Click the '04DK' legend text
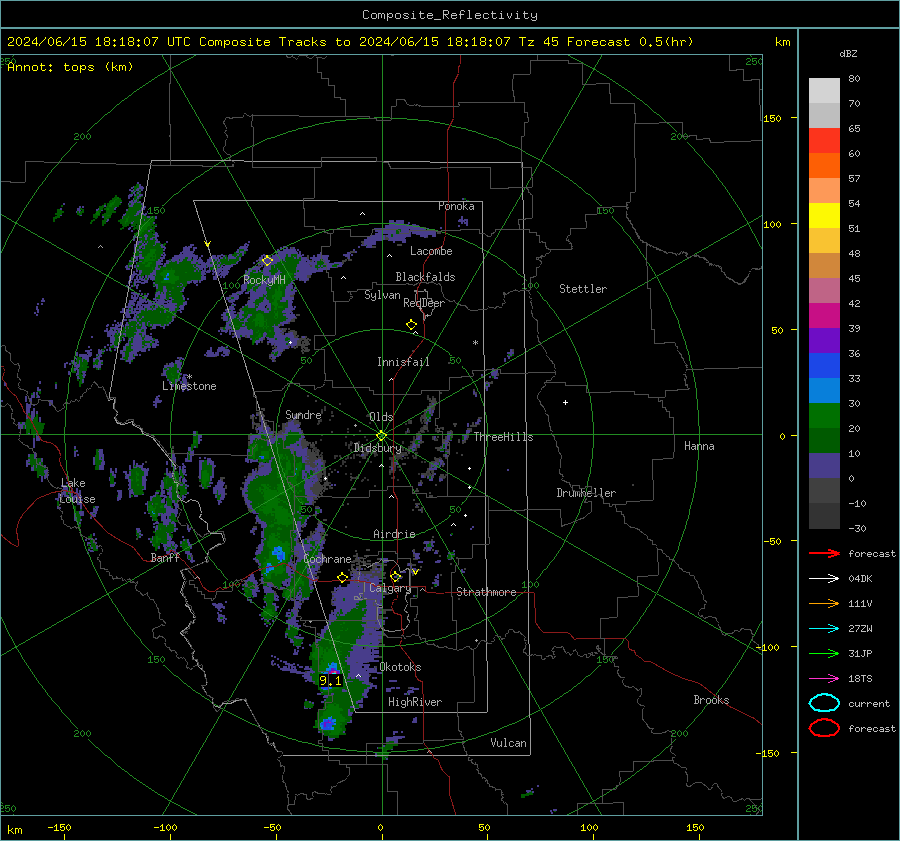900x841 pixels. coord(860,579)
